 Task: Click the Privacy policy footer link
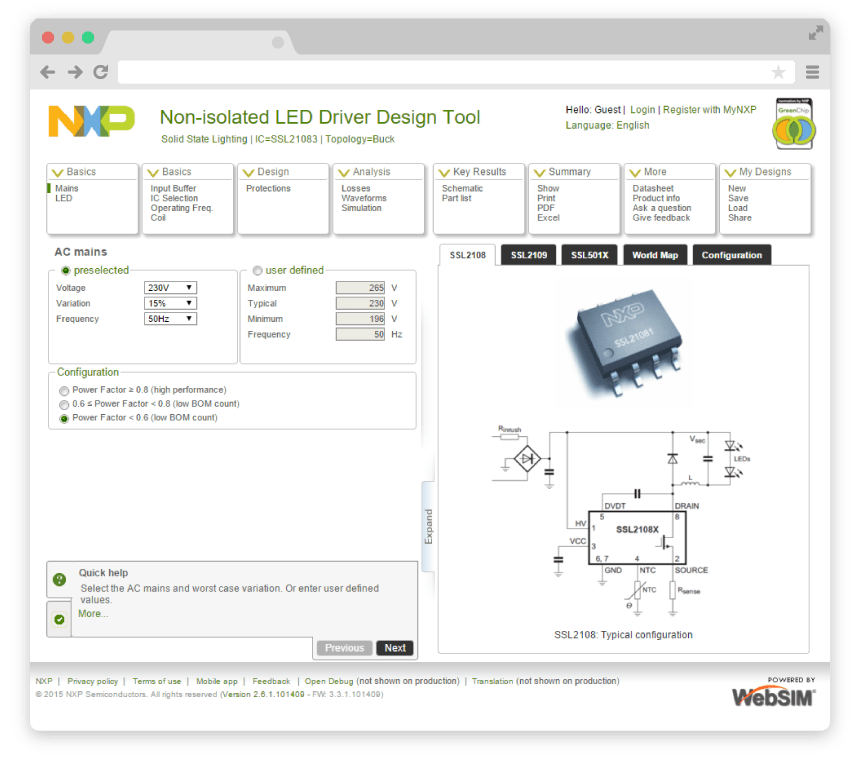pos(93,682)
